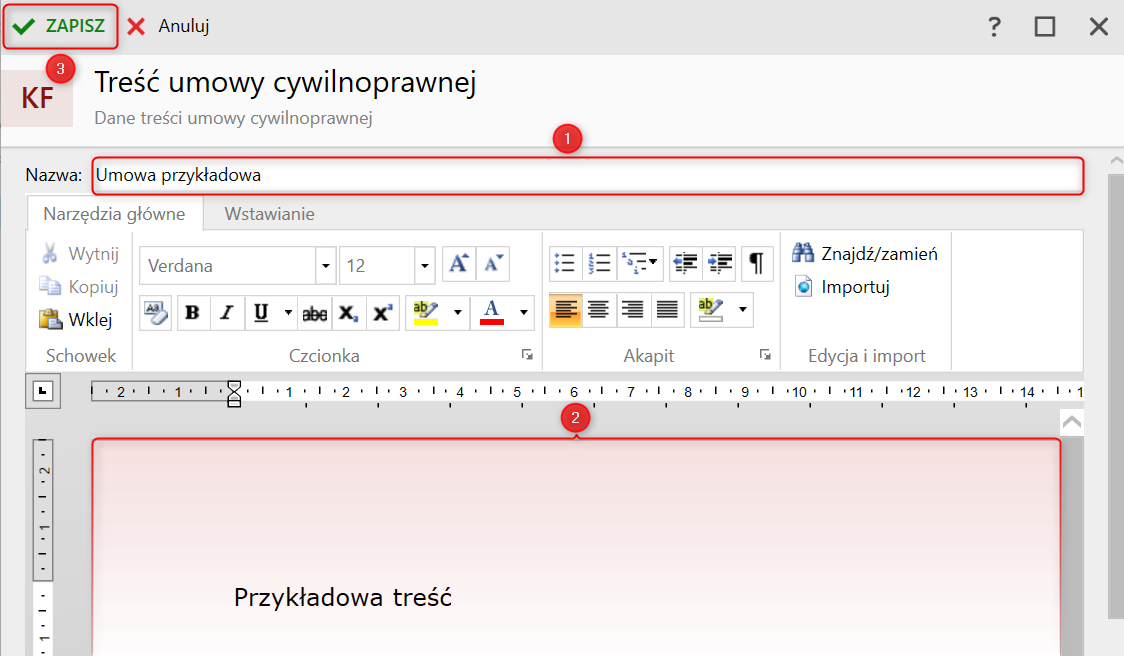Click Kopiuj copy command
1124x656 pixels.
point(79,287)
